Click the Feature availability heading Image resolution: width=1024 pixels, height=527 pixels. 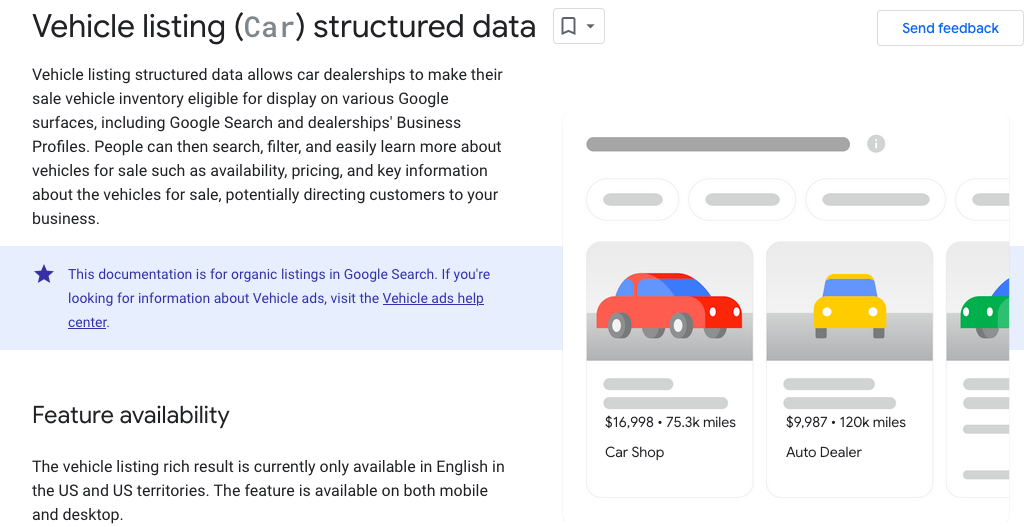coord(131,415)
